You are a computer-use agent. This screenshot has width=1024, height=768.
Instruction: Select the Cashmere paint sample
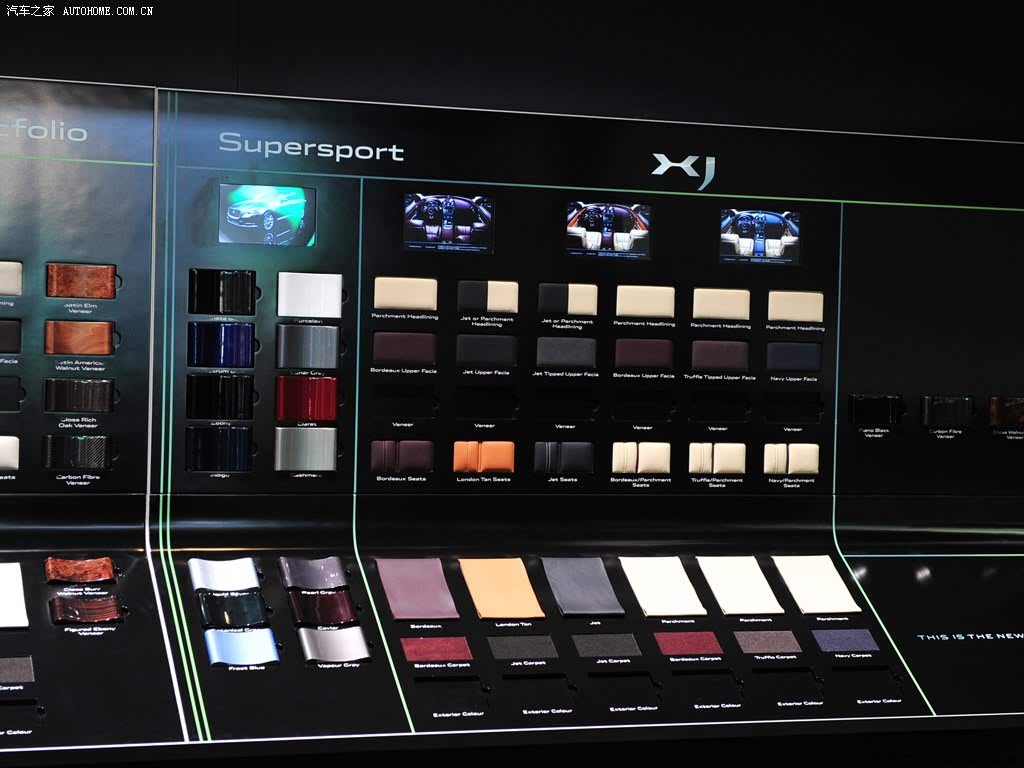[306, 449]
